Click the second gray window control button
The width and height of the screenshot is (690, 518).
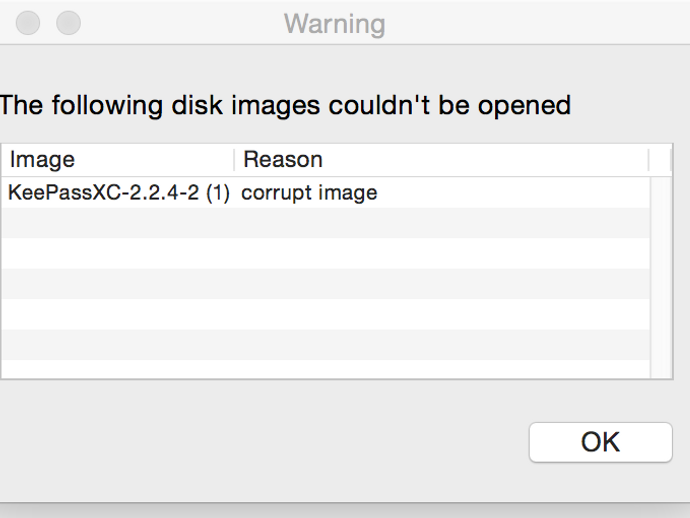pos(68,22)
